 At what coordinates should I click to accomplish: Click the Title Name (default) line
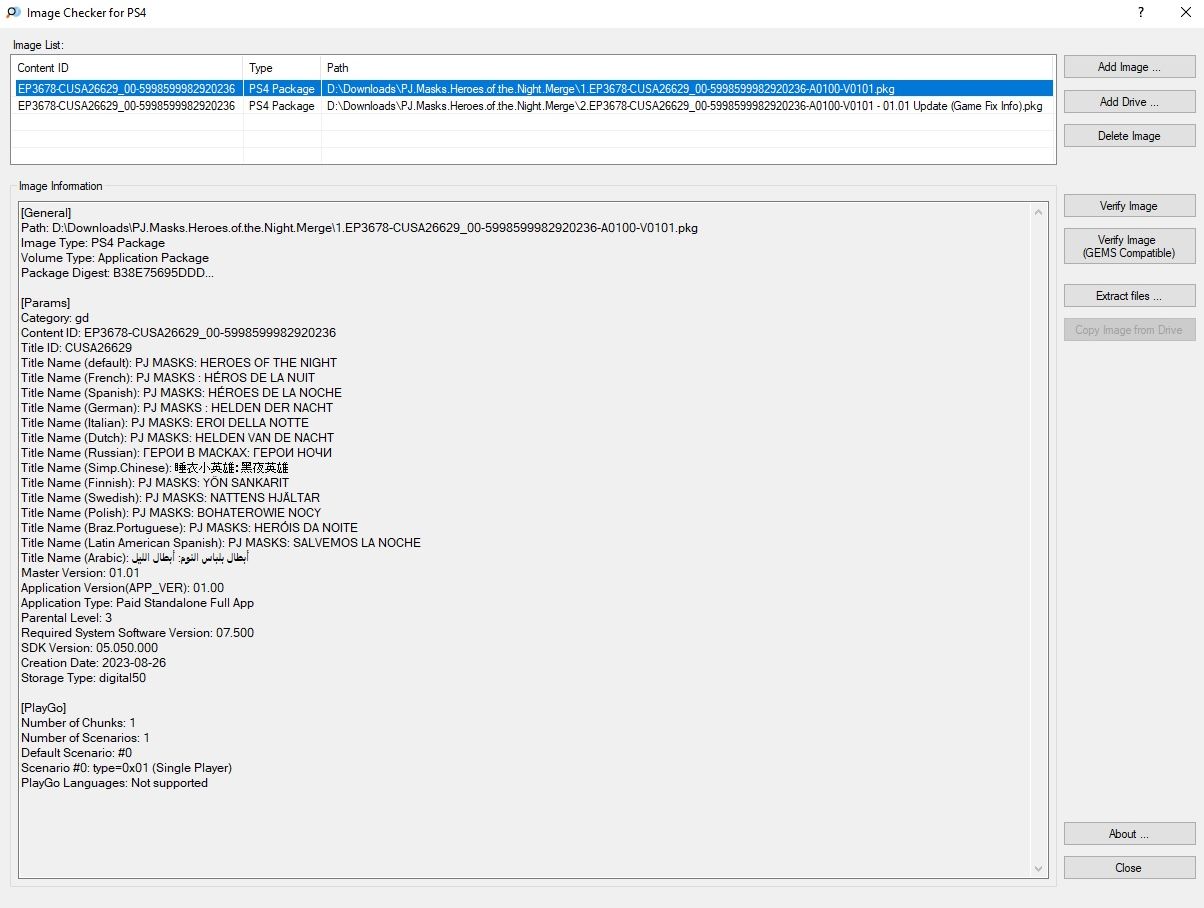tap(179, 363)
